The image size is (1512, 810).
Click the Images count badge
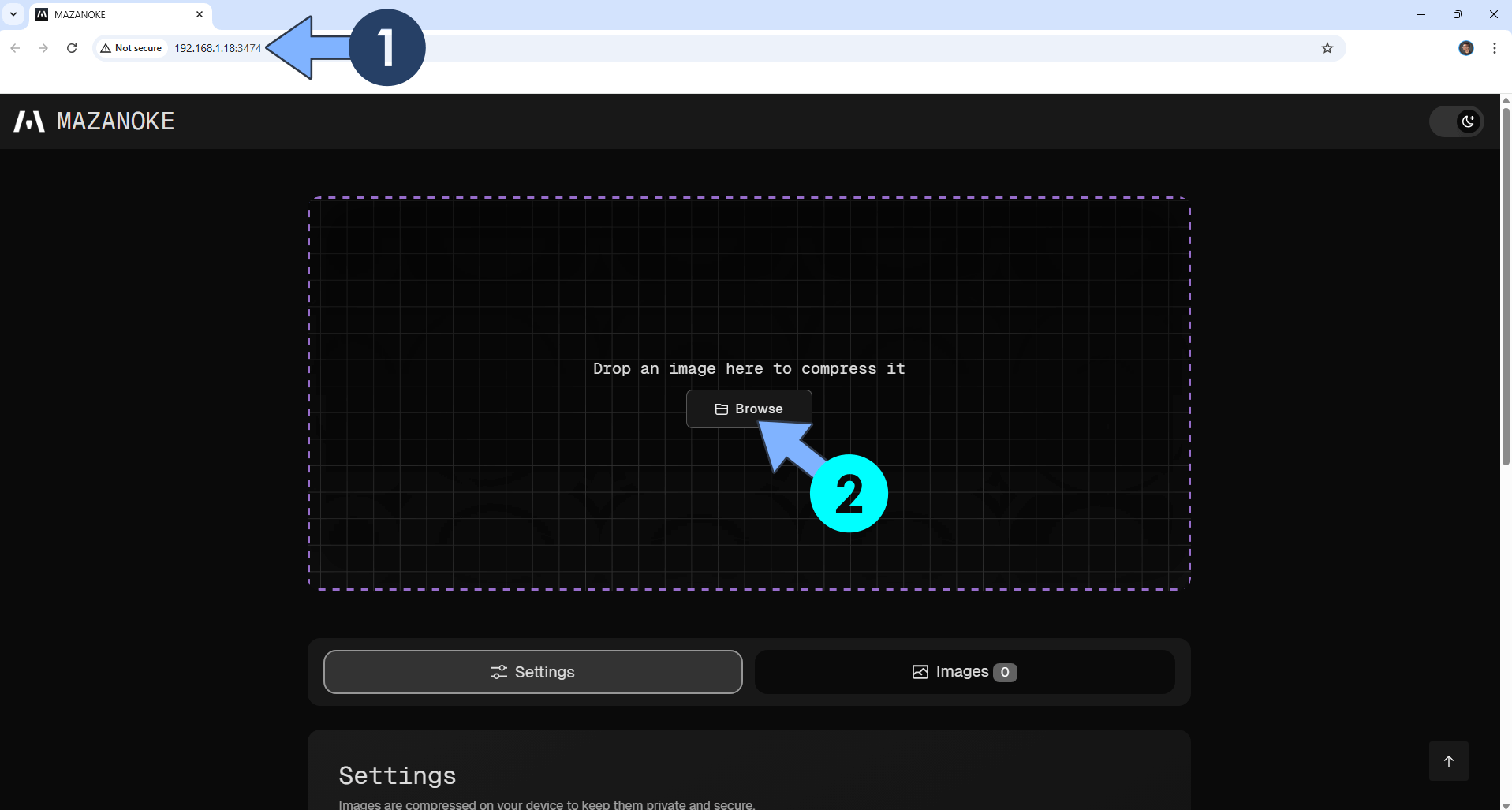tap(1005, 672)
